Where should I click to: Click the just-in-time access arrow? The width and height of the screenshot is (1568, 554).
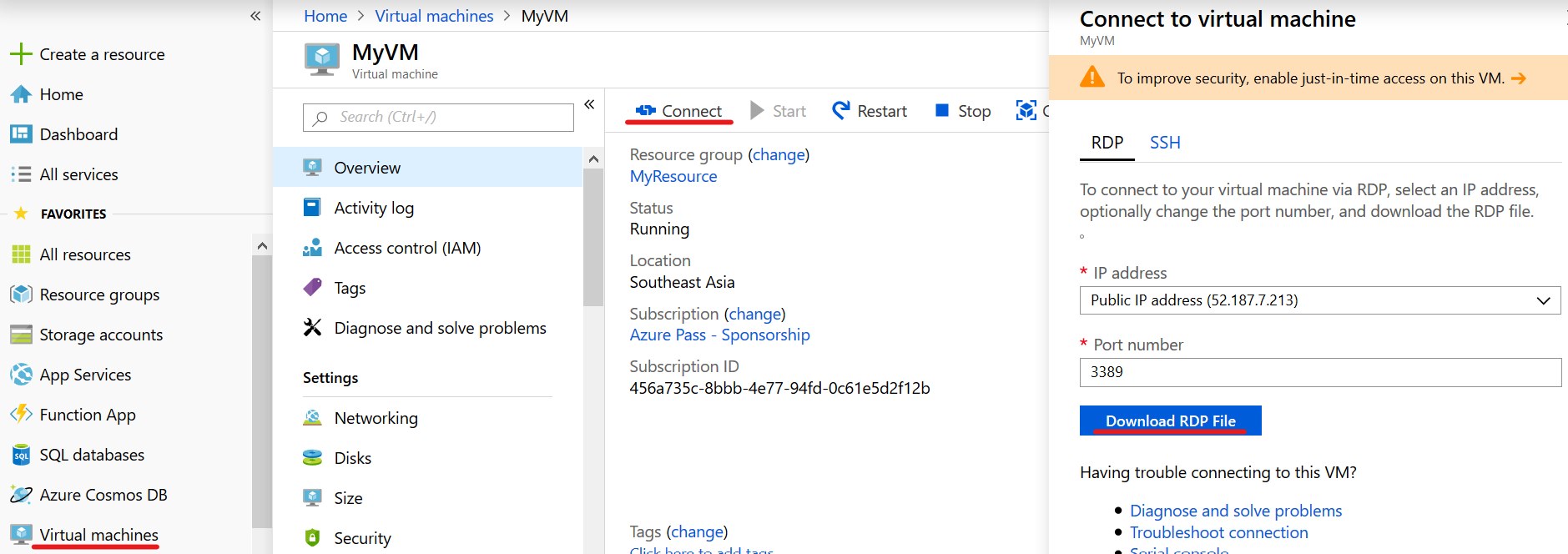click(x=1519, y=78)
